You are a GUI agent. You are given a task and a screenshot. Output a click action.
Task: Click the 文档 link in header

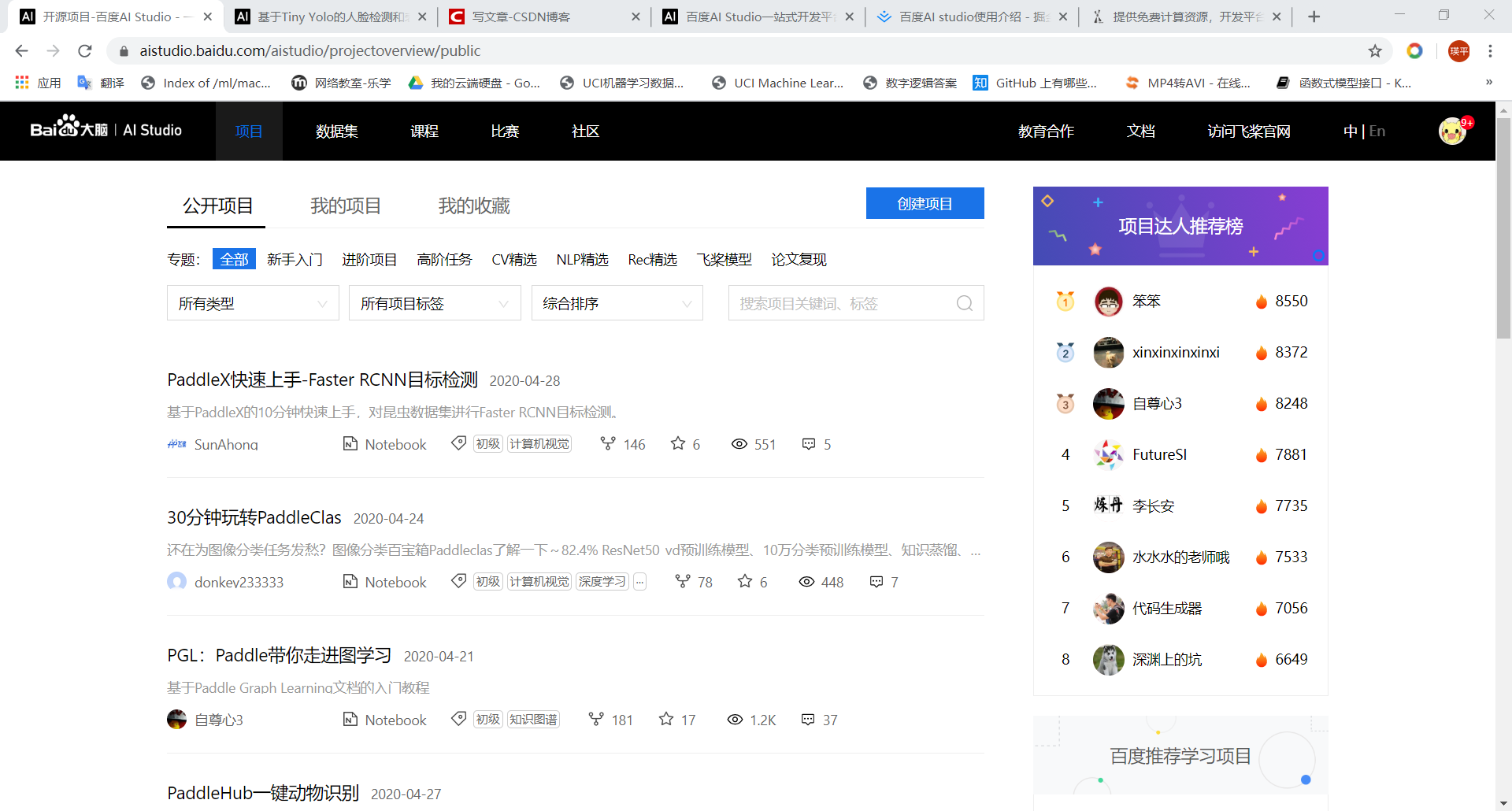coord(1140,131)
